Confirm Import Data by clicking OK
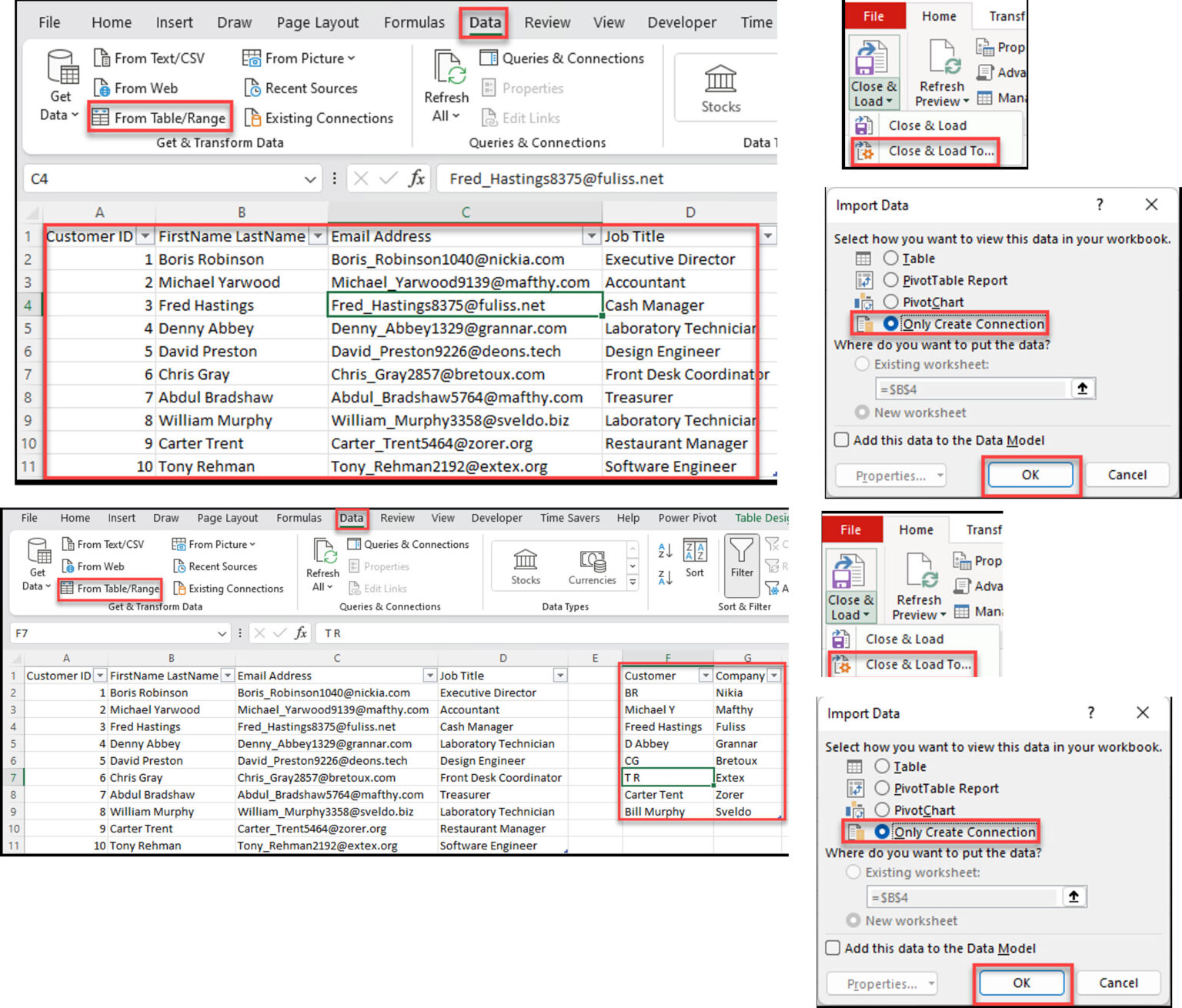Viewport: 1182px width, 1008px height. point(1030,475)
